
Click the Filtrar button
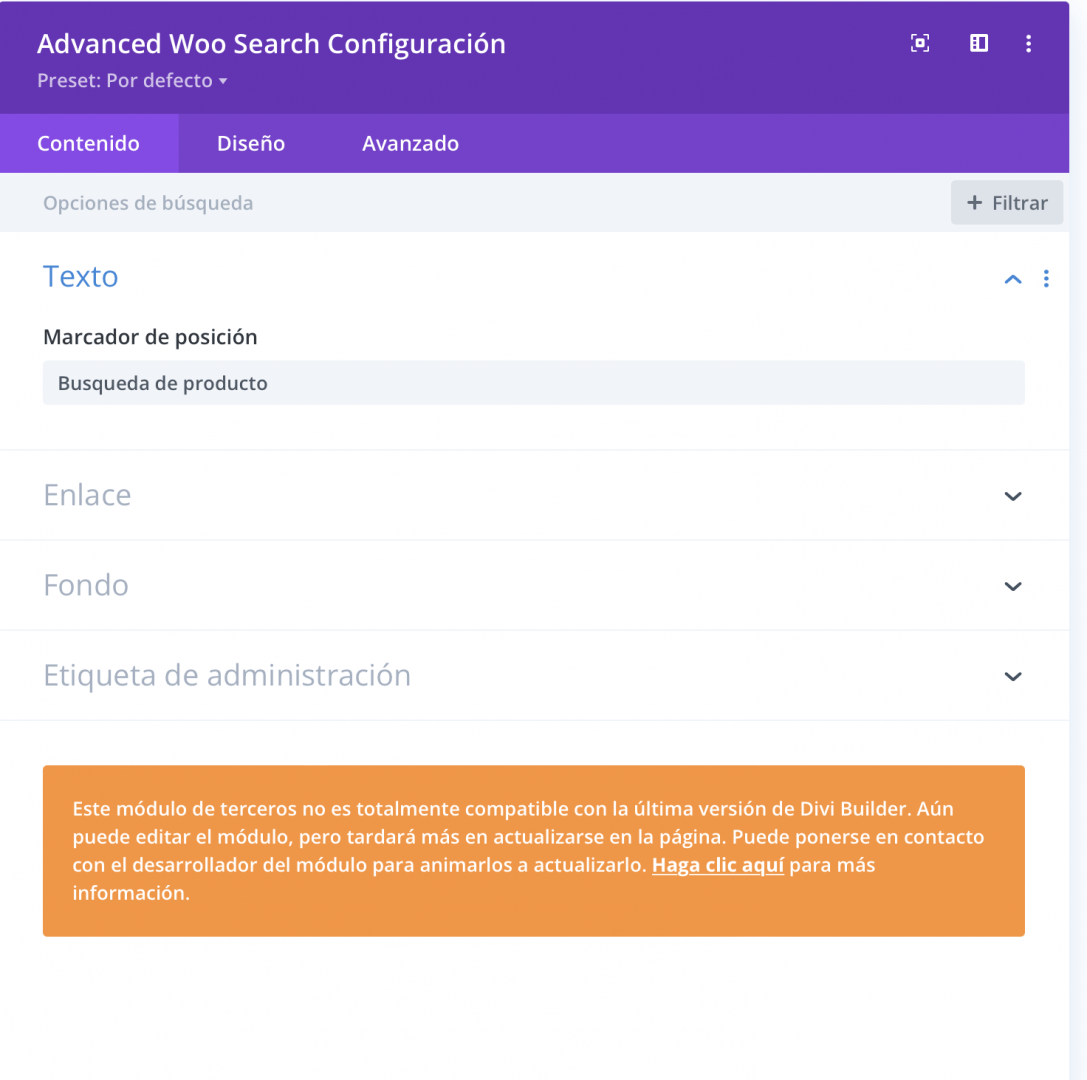pos(1007,202)
